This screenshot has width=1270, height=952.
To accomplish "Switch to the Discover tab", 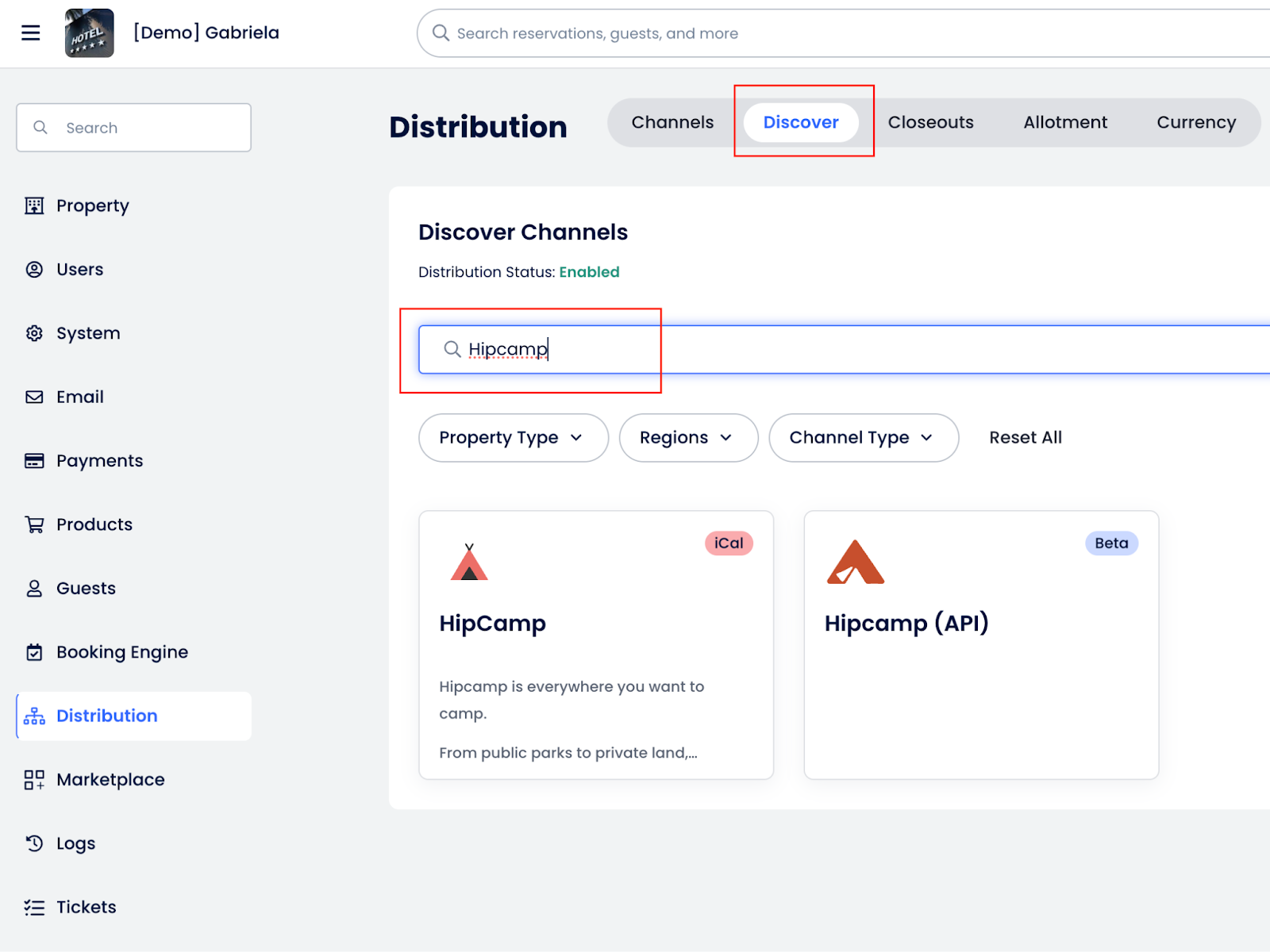I will point(801,122).
